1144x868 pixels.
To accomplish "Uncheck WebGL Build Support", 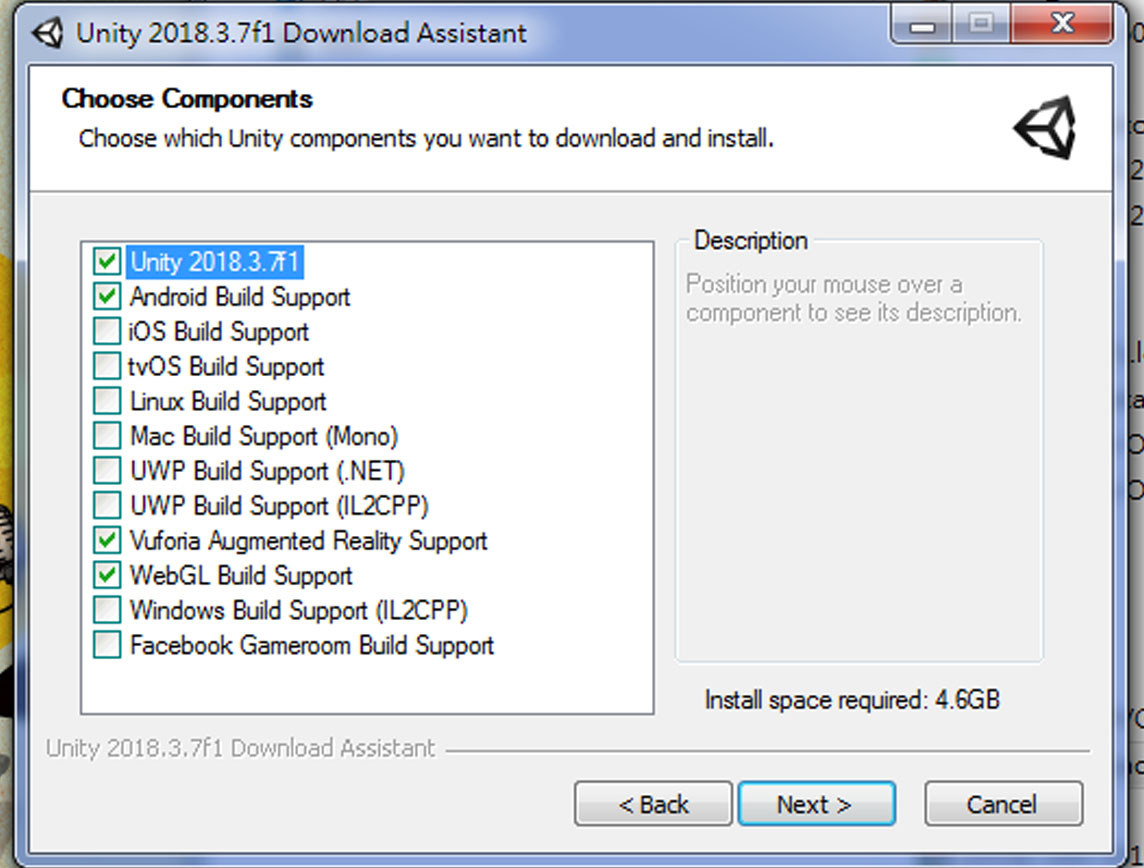I will pyautogui.click(x=106, y=576).
